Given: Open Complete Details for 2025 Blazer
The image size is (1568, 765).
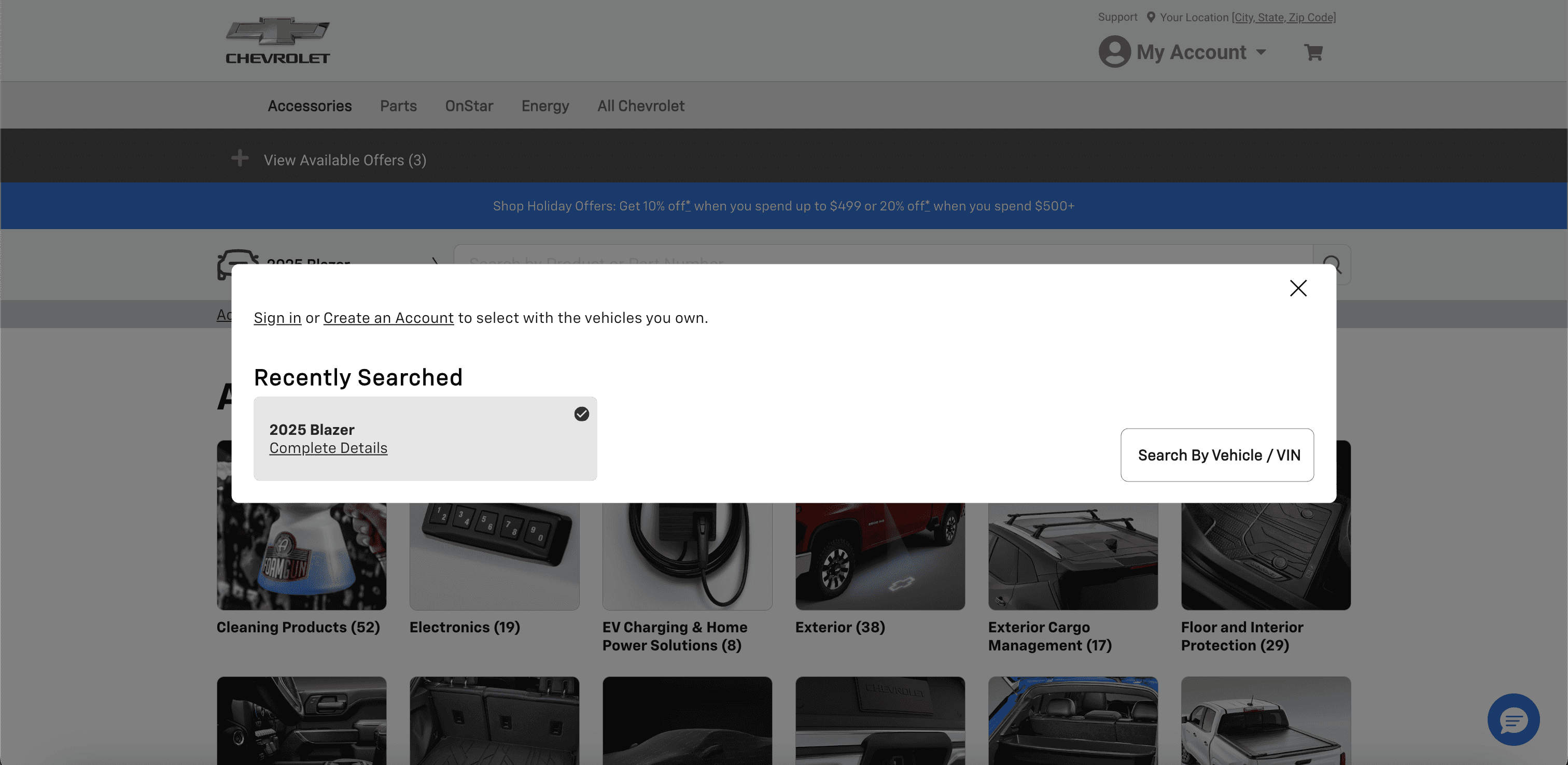Looking at the screenshot, I should (x=328, y=448).
